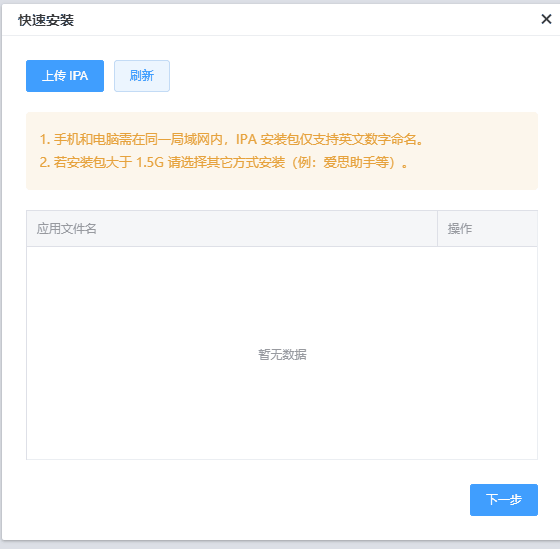Screen dimensions: 560x549
Task: Click the 上传 IPA button
Action: click(65, 76)
